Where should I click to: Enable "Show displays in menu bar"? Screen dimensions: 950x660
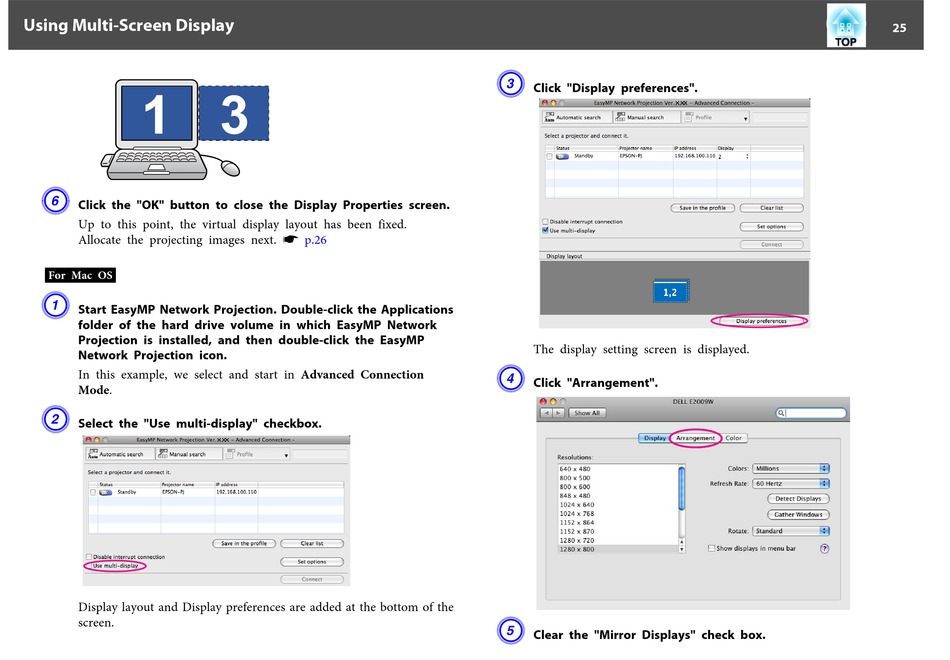coord(710,548)
